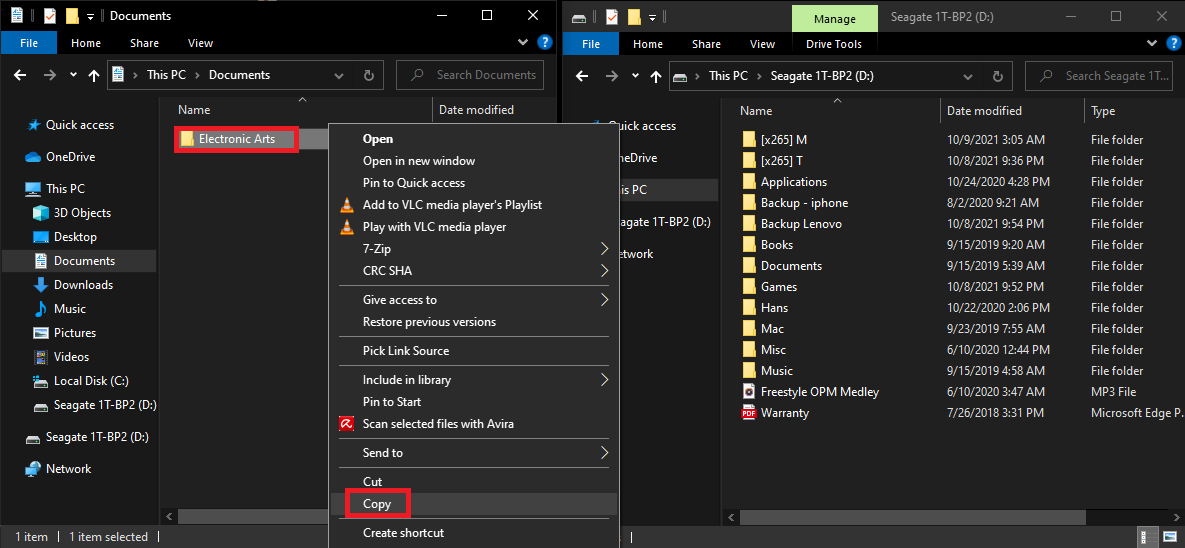Screen dimensions: 1185x548
Task: Select Restore previous versions
Action: point(429,322)
